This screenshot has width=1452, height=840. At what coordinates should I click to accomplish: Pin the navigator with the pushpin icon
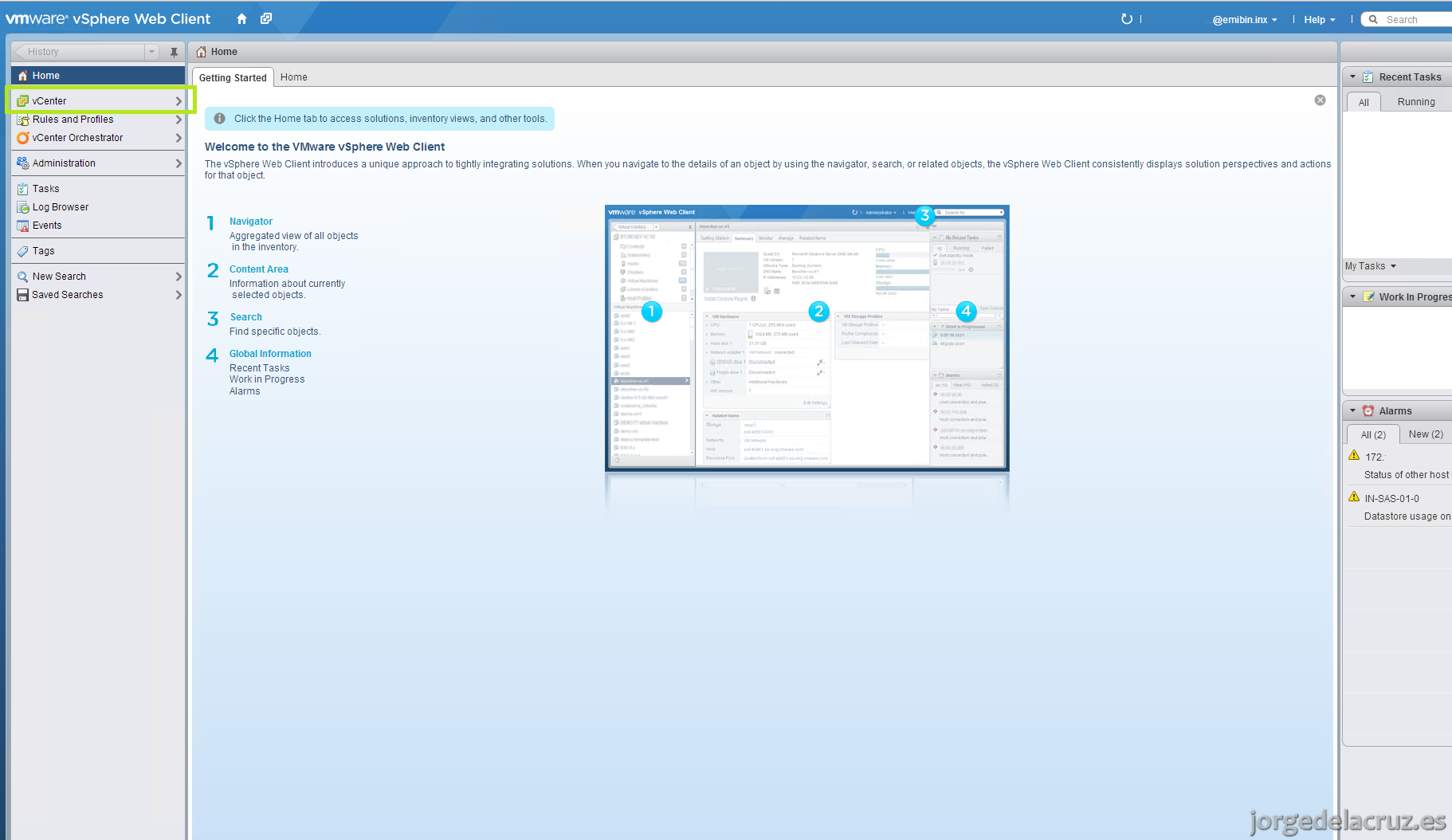click(174, 52)
